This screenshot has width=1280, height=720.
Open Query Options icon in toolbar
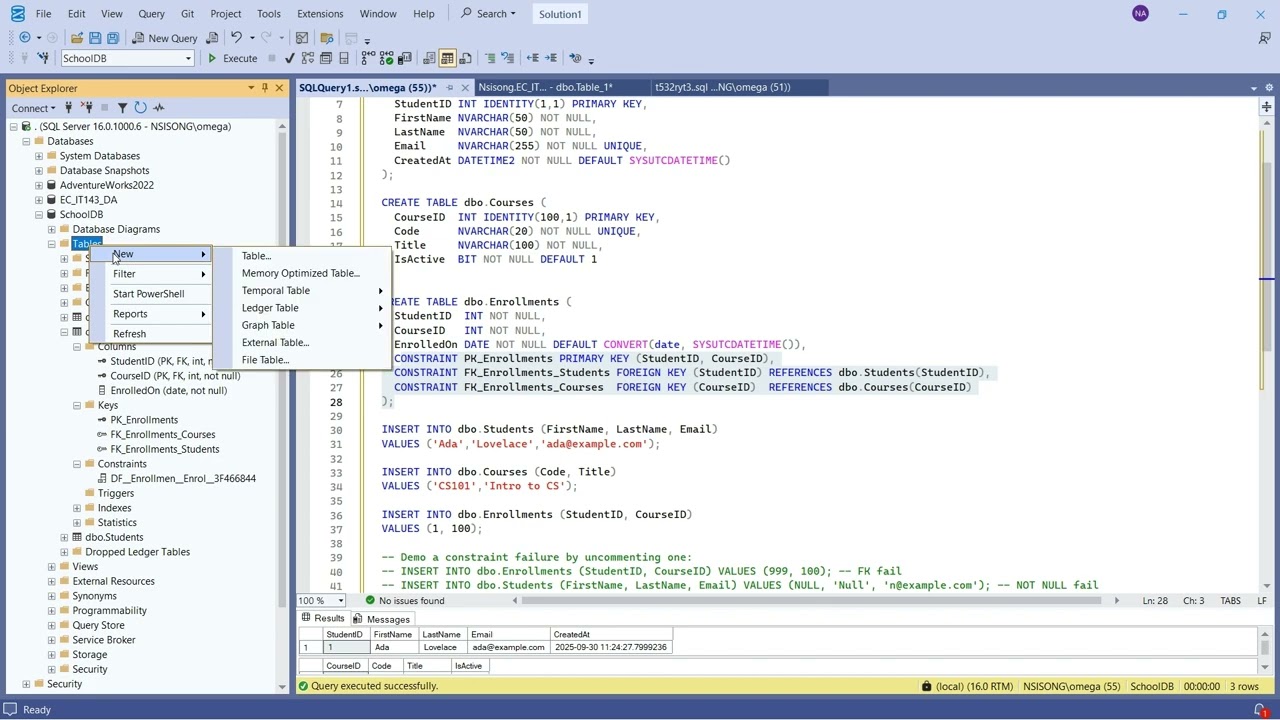pyautogui.click(x=326, y=58)
